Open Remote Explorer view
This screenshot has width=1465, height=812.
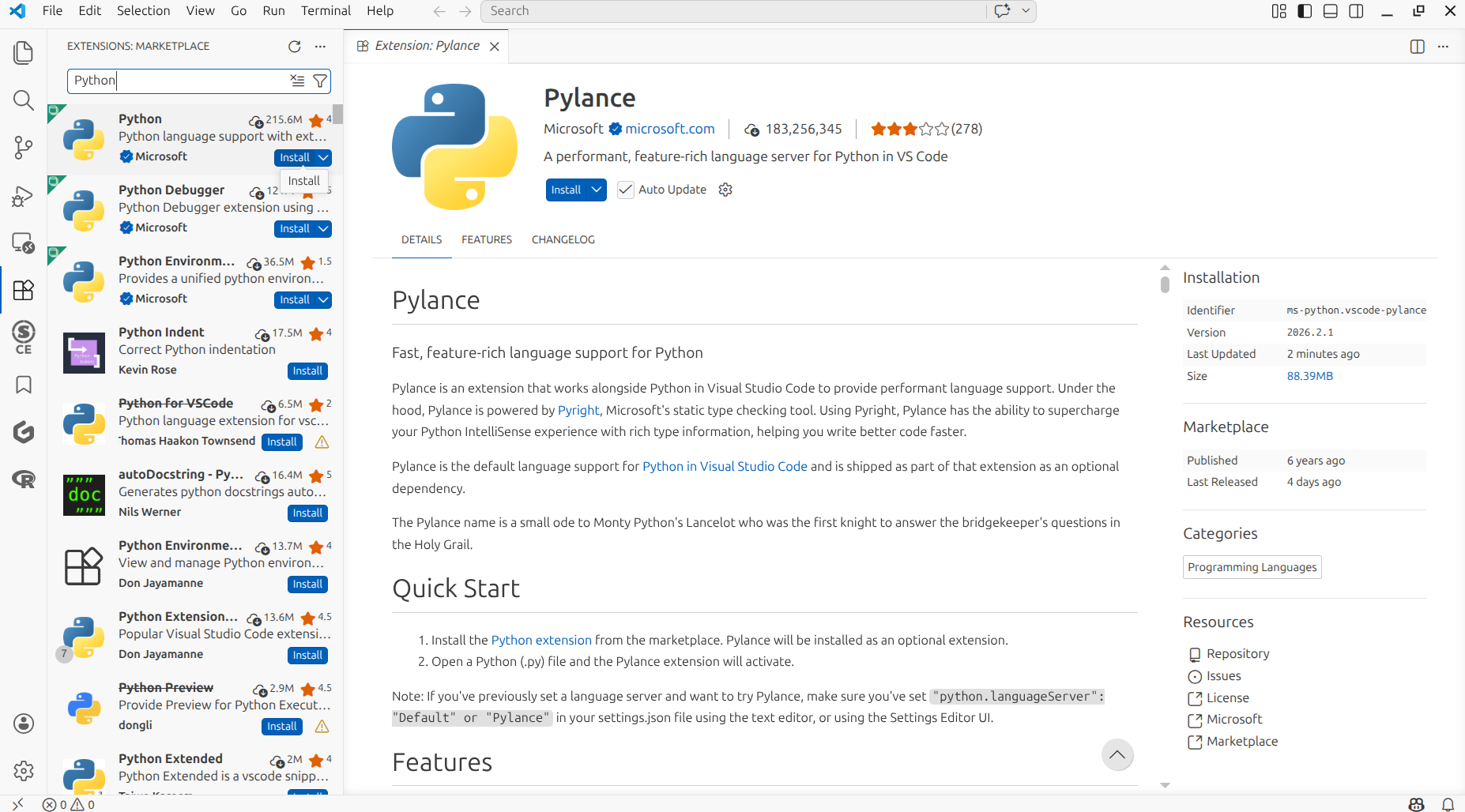24,242
